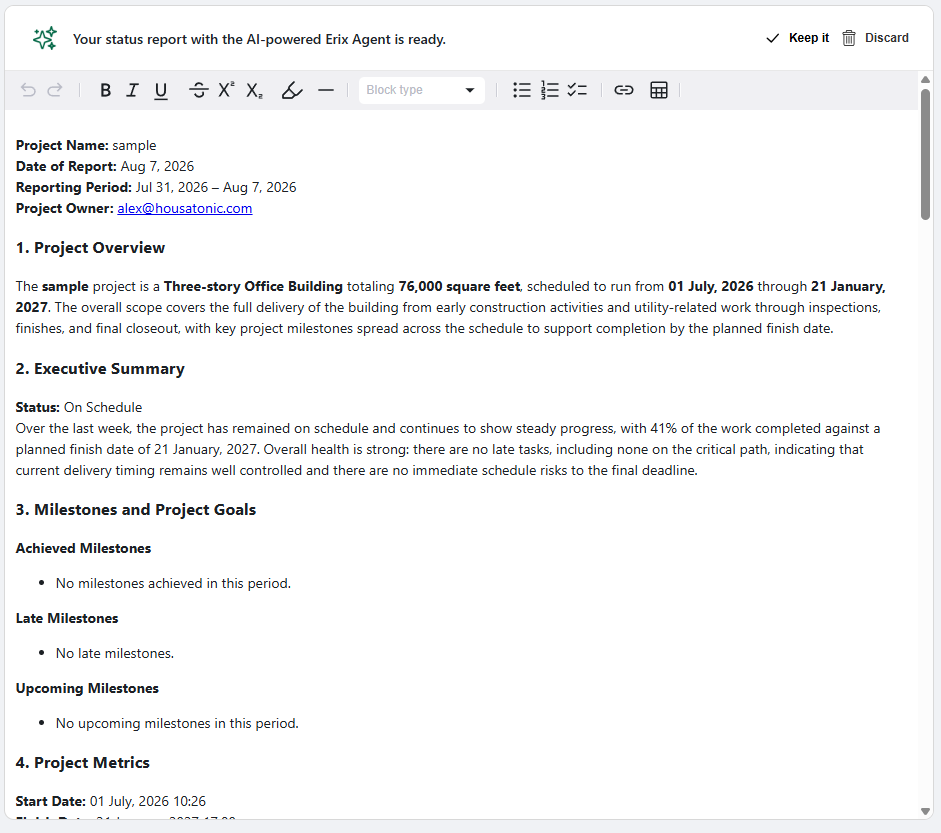Click the Keep it button
The width and height of the screenshot is (941, 833).
798,38
